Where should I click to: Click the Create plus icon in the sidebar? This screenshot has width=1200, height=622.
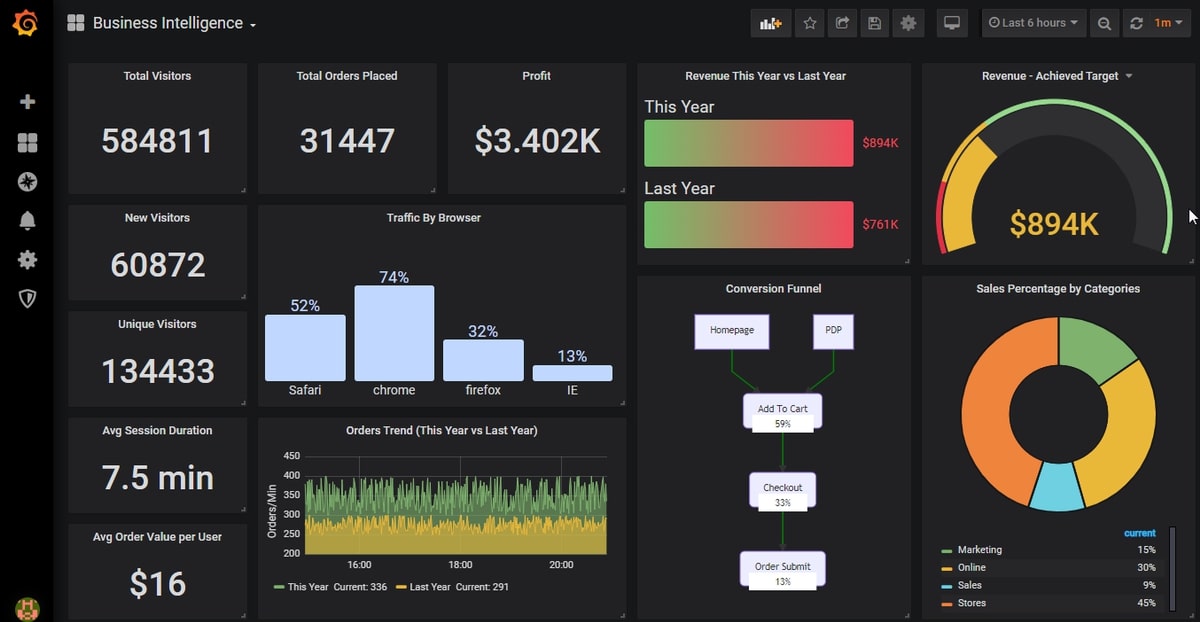point(27,101)
